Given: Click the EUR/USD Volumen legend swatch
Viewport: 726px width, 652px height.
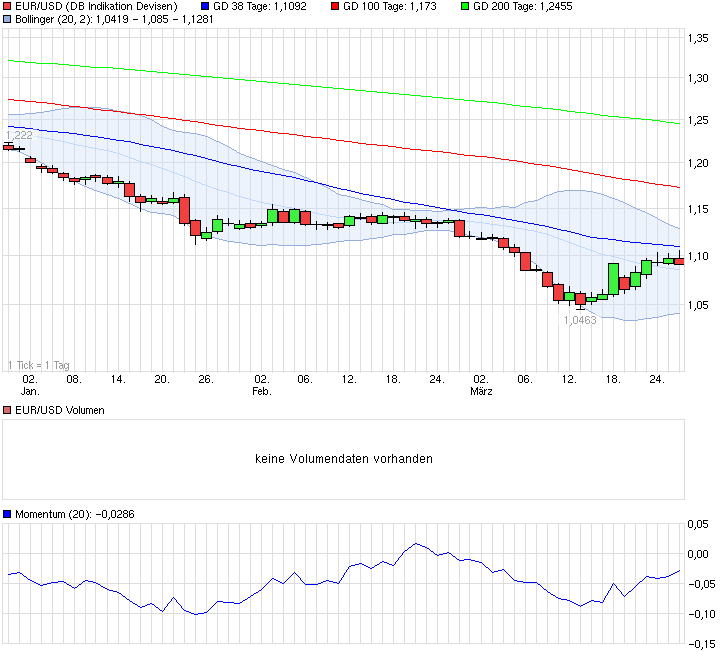Looking at the screenshot, I should point(7,410).
